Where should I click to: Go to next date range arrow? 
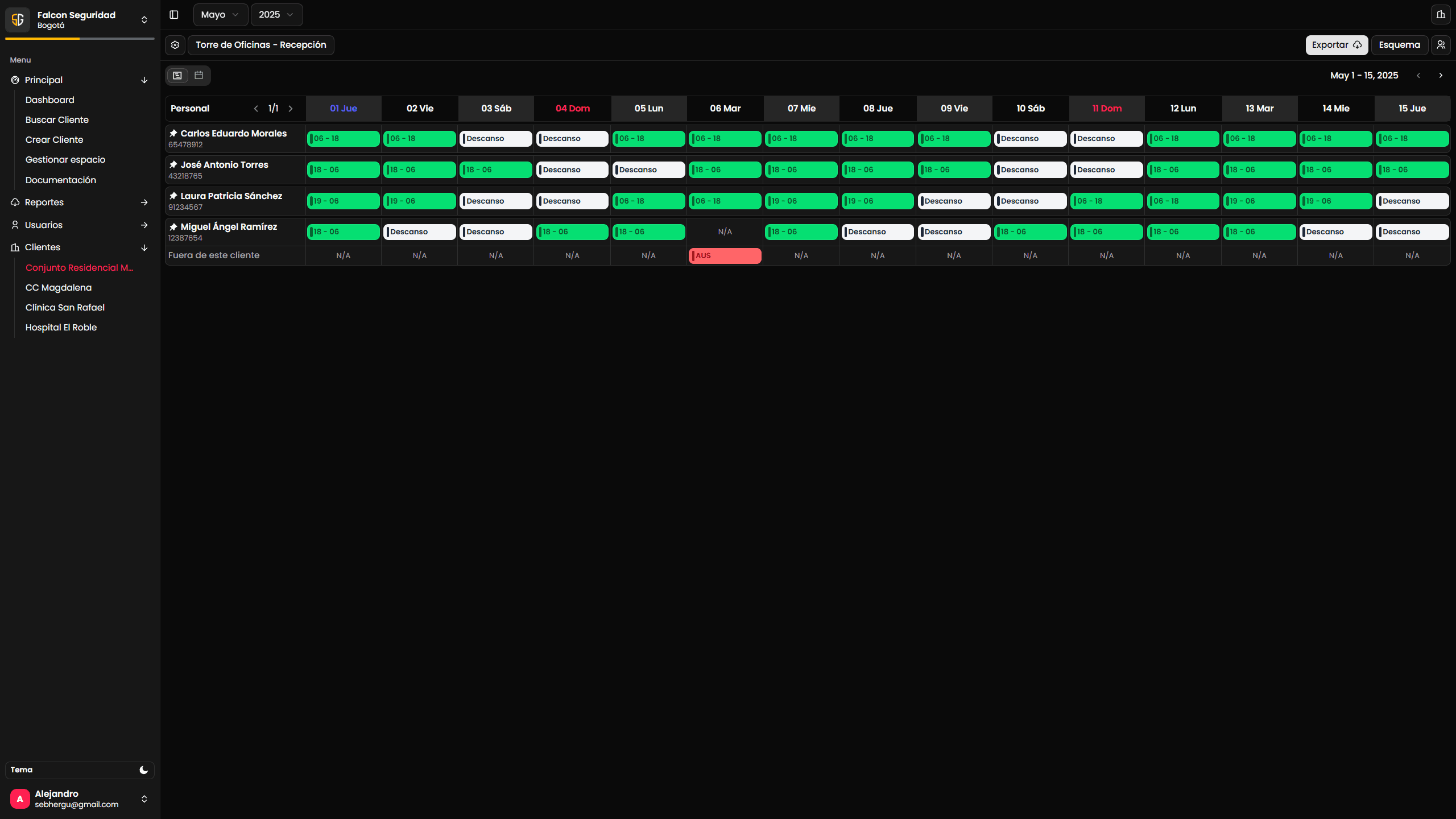coord(1441,76)
